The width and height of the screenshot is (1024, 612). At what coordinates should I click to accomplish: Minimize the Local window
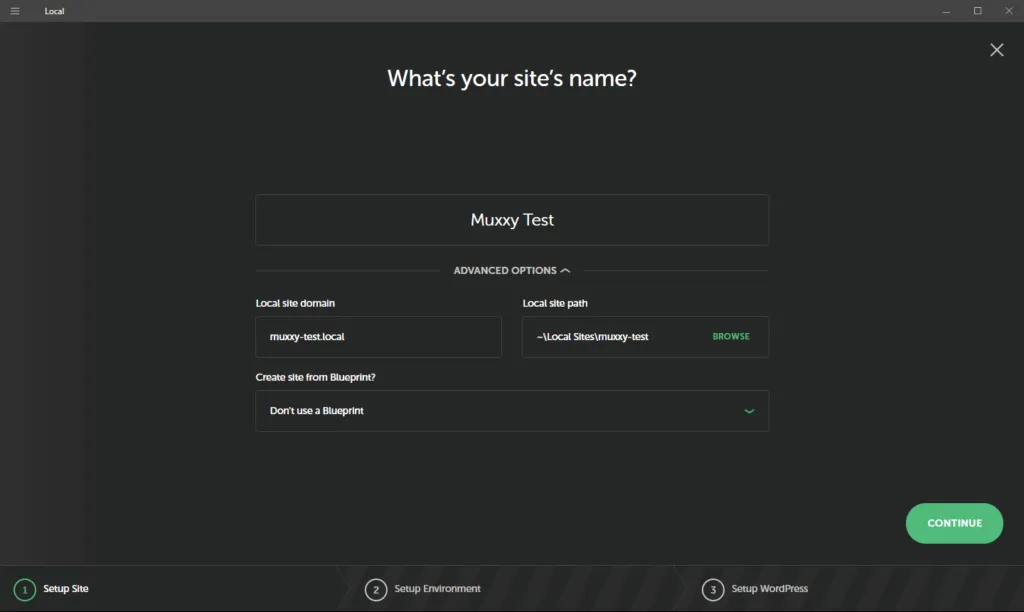[946, 11]
